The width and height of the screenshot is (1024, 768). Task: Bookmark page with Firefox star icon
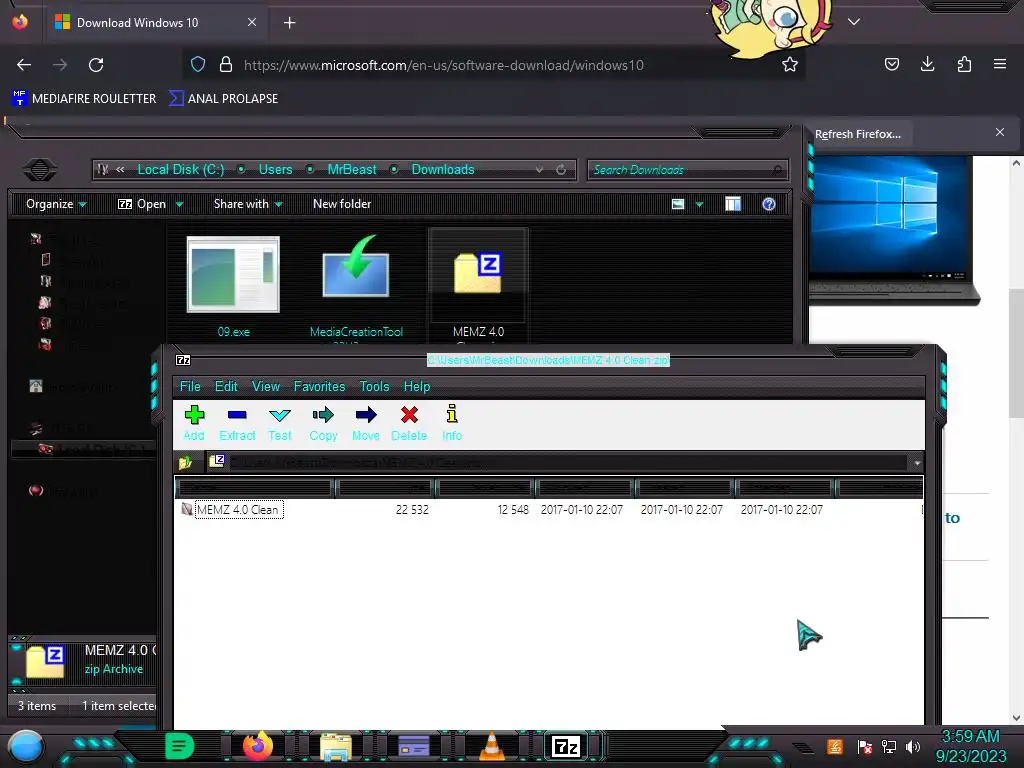coord(790,65)
